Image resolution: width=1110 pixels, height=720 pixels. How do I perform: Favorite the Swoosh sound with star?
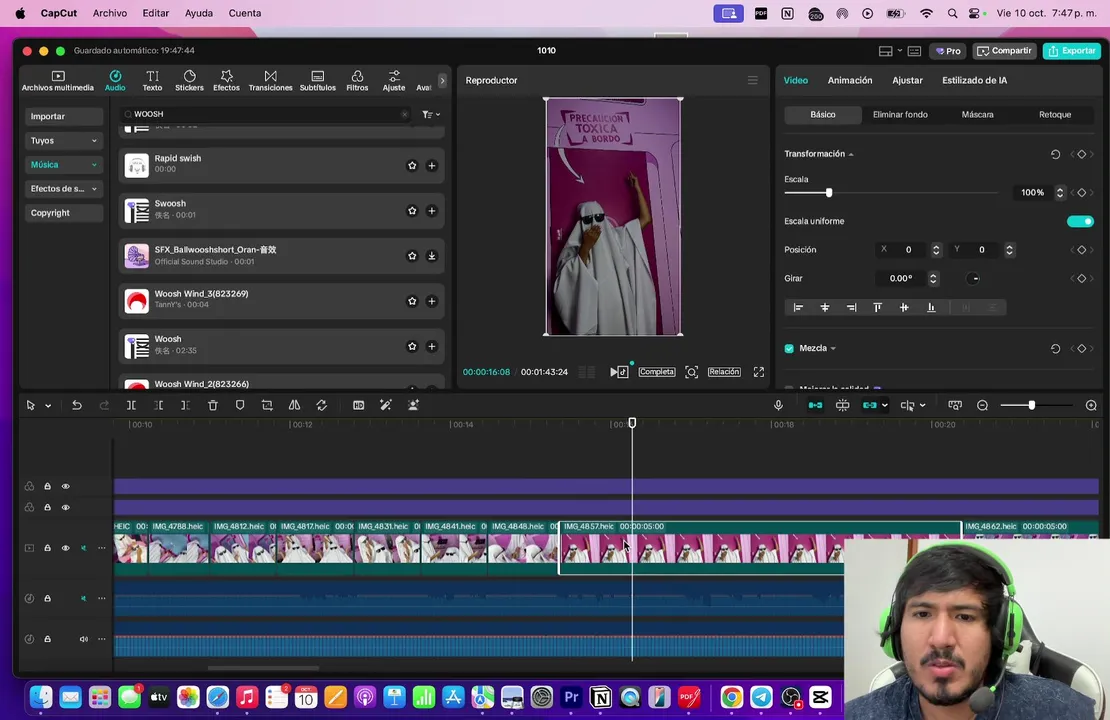tap(412, 211)
